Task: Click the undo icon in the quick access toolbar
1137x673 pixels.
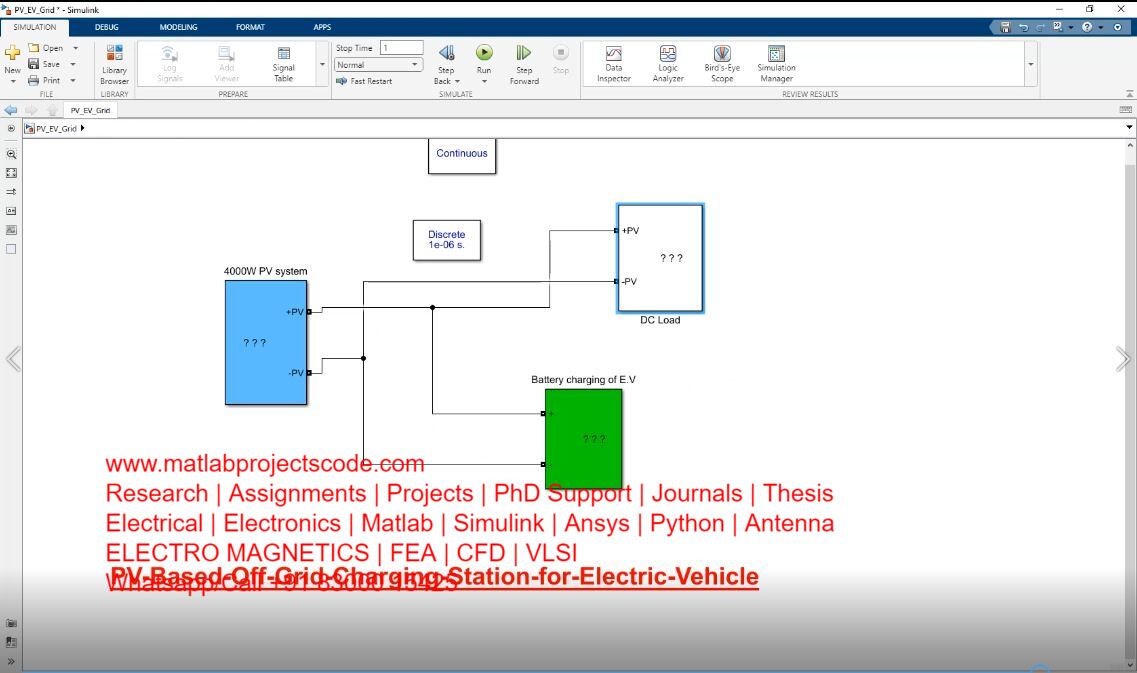Action: (1023, 27)
